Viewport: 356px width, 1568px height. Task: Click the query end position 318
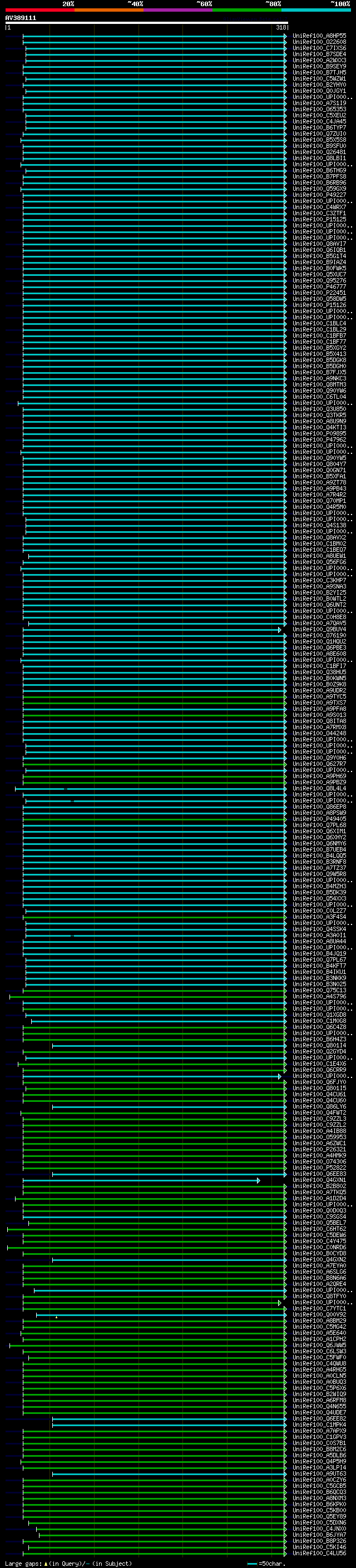pos(281,27)
